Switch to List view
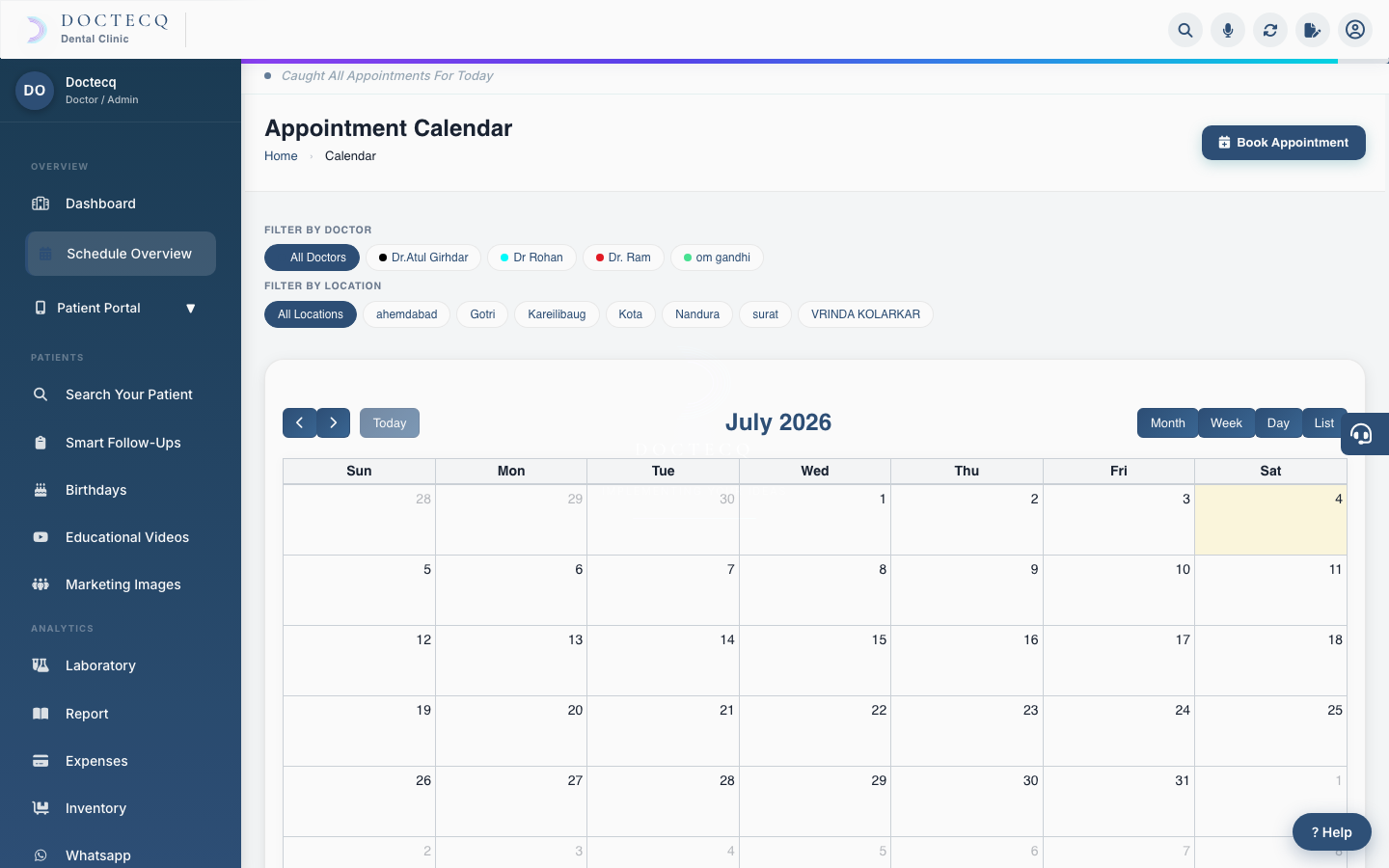This screenshot has width=1389, height=868. [1324, 422]
